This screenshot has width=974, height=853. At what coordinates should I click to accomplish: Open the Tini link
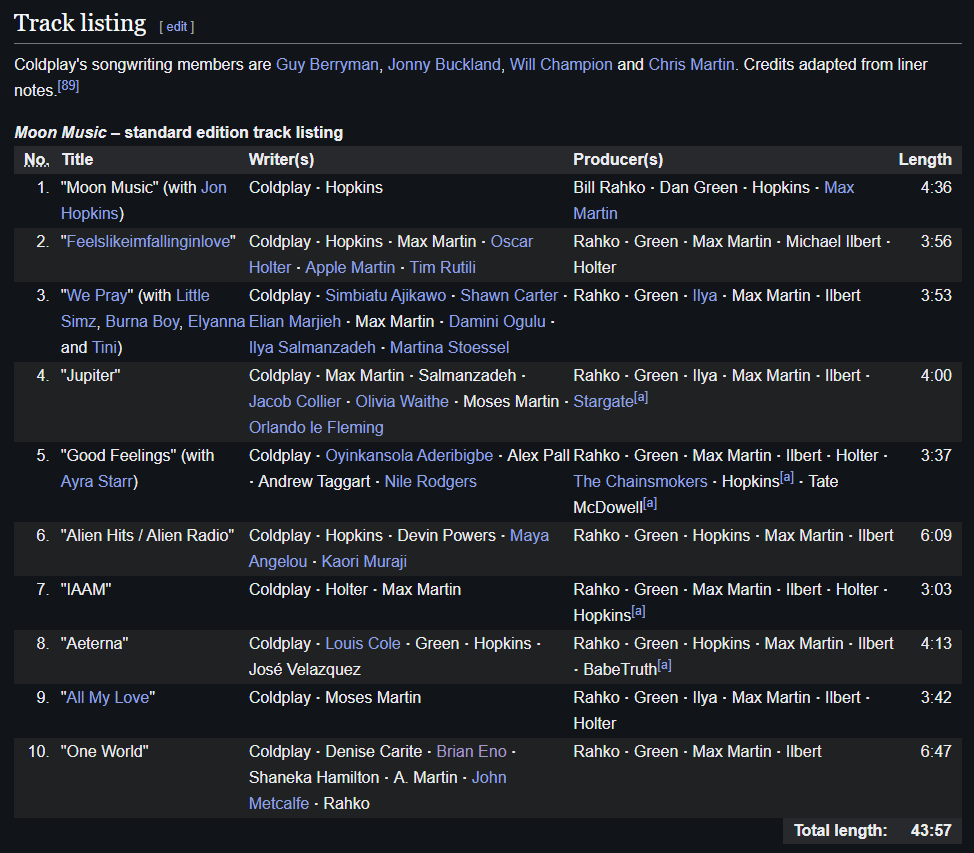[x=104, y=348]
